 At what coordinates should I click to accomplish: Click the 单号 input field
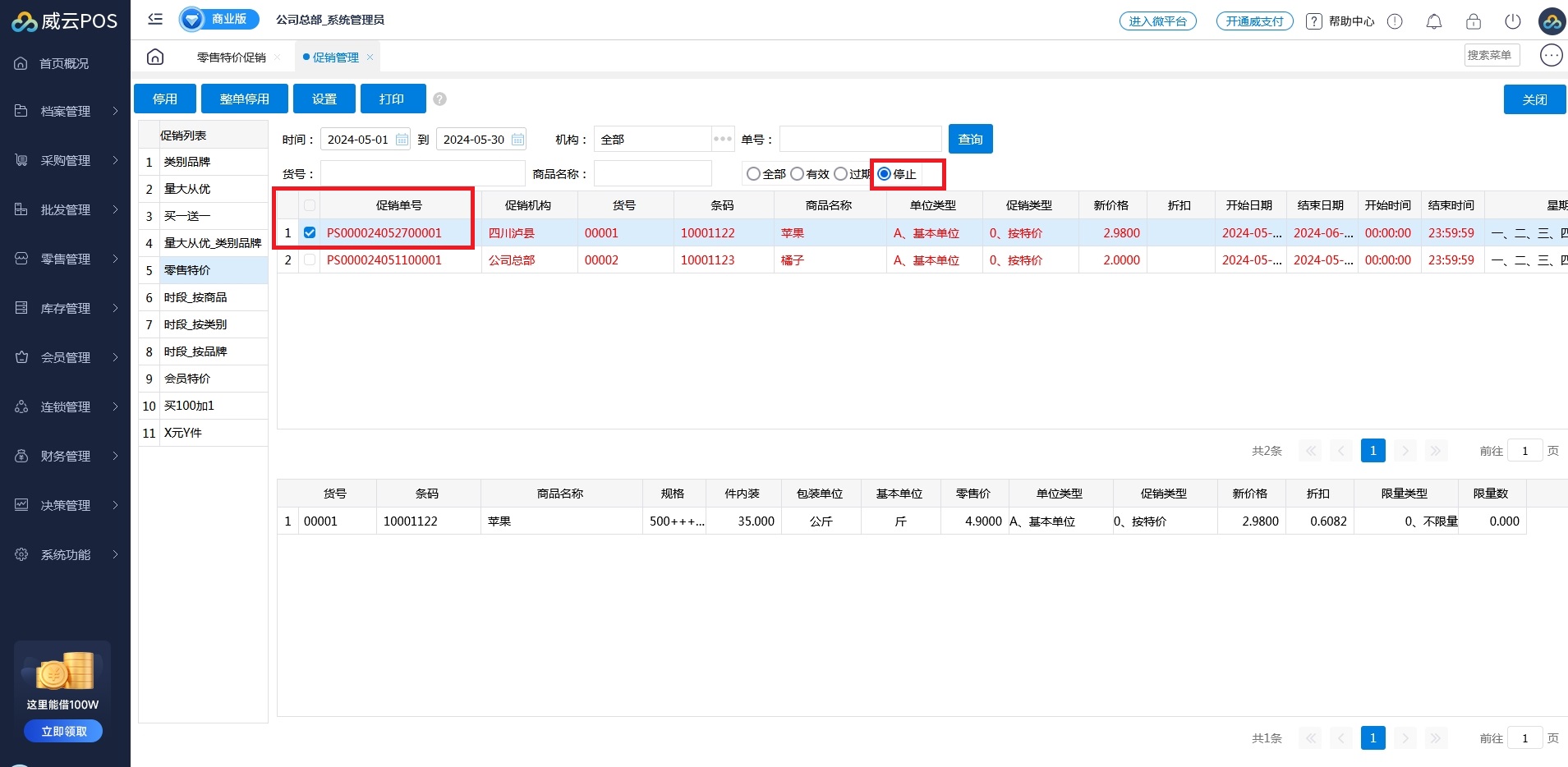[x=860, y=139]
